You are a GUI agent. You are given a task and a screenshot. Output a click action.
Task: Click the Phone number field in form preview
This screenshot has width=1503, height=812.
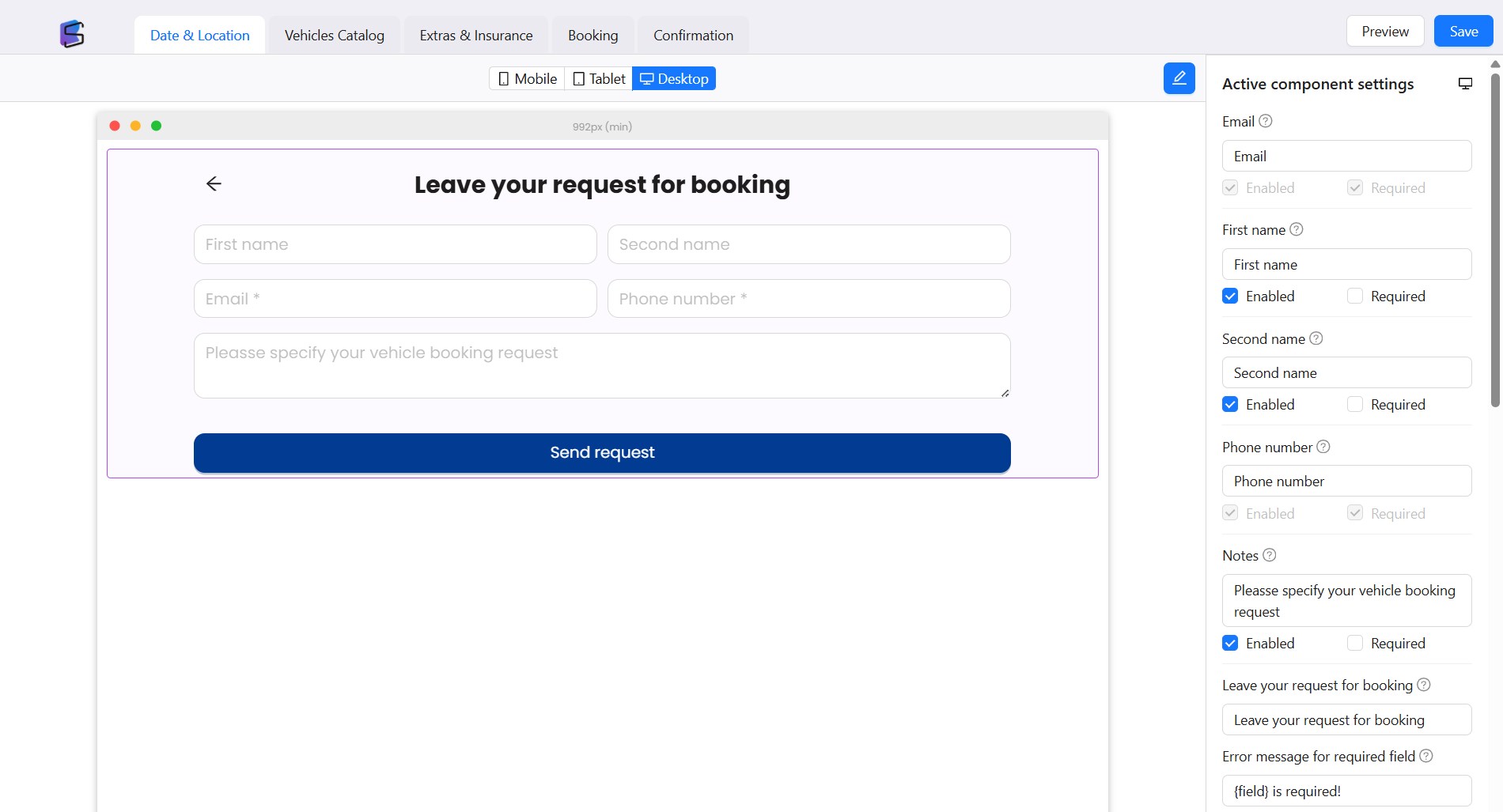[808, 299]
